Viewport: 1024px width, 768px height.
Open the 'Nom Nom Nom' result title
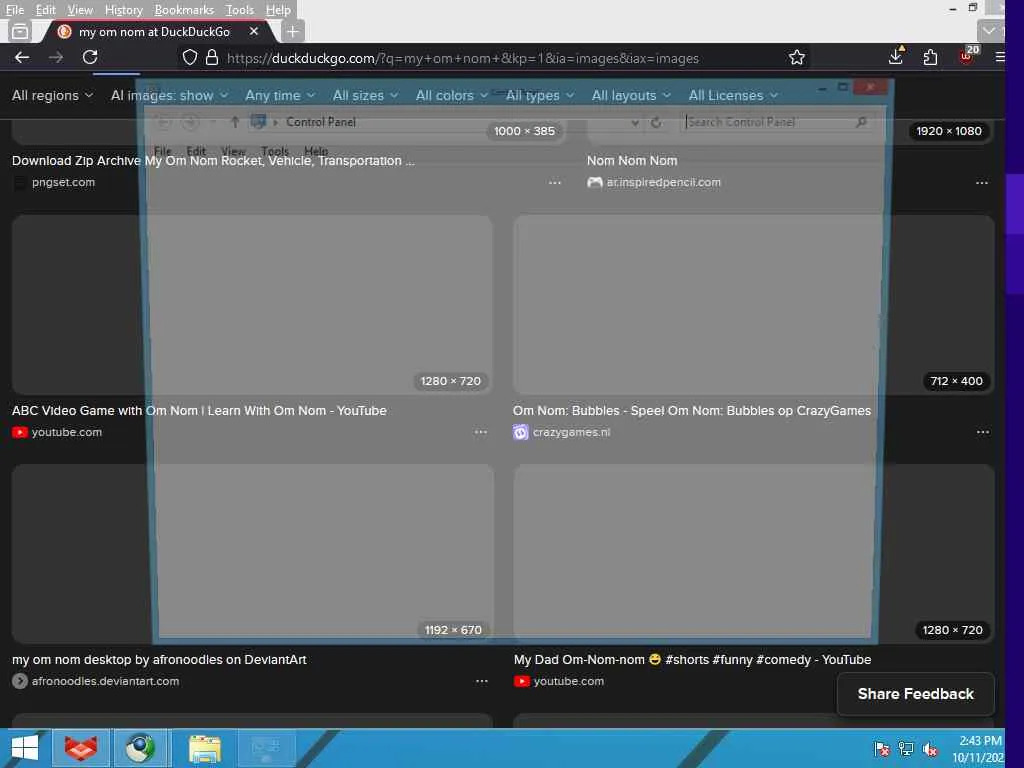click(632, 161)
